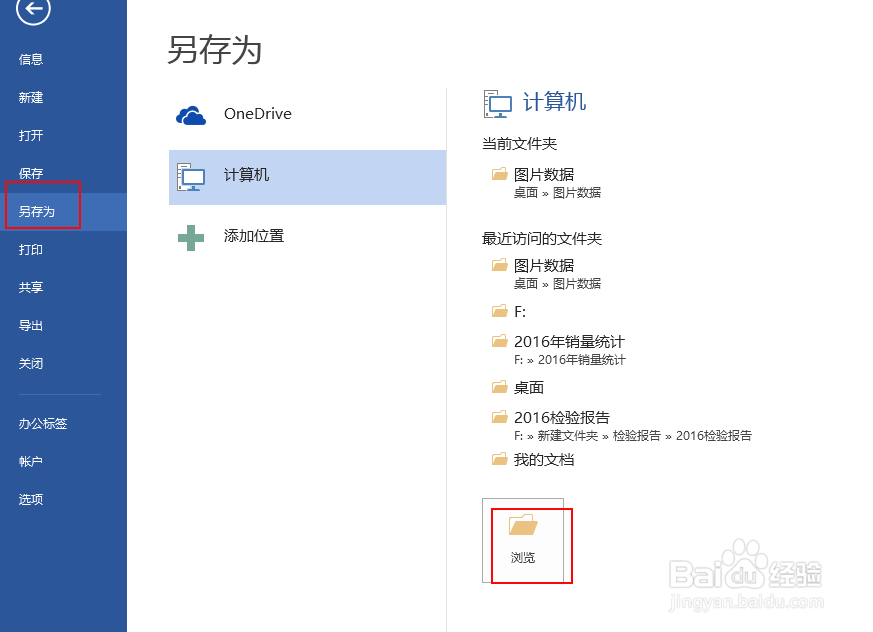
Task: Click the 我的文档 folder icon
Action: pos(500,459)
